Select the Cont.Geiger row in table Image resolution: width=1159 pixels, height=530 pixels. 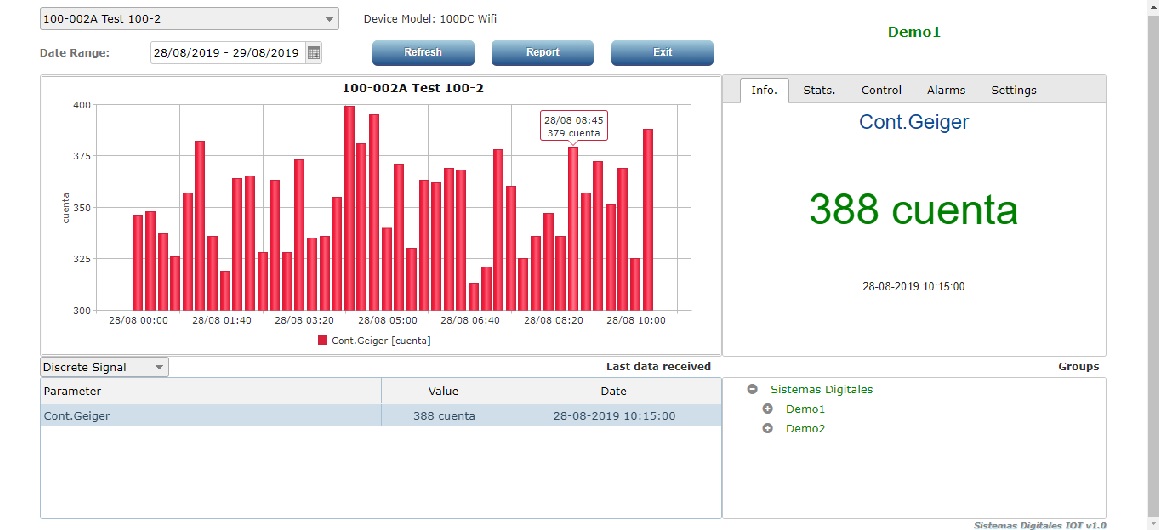(x=380, y=416)
